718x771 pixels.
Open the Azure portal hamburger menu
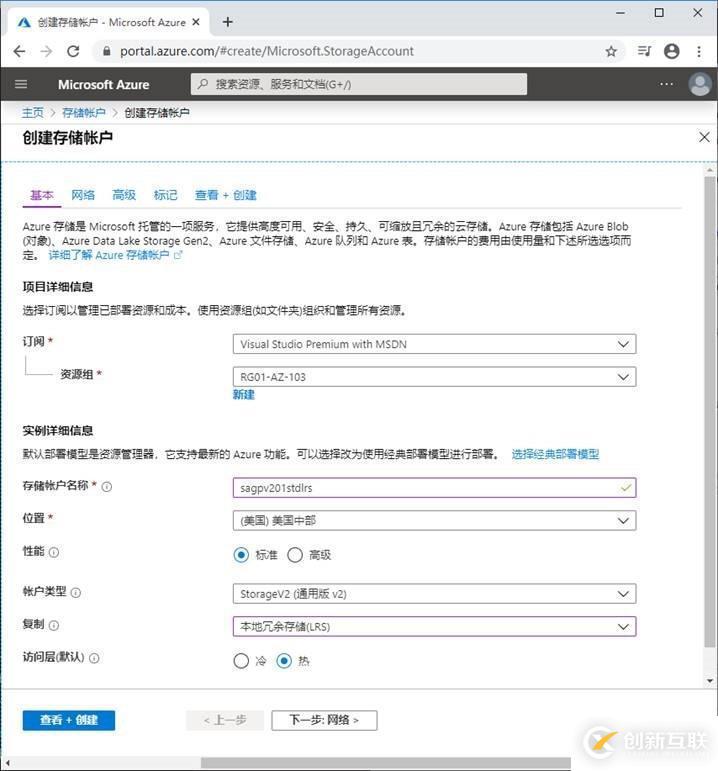(x=21, y=84)
